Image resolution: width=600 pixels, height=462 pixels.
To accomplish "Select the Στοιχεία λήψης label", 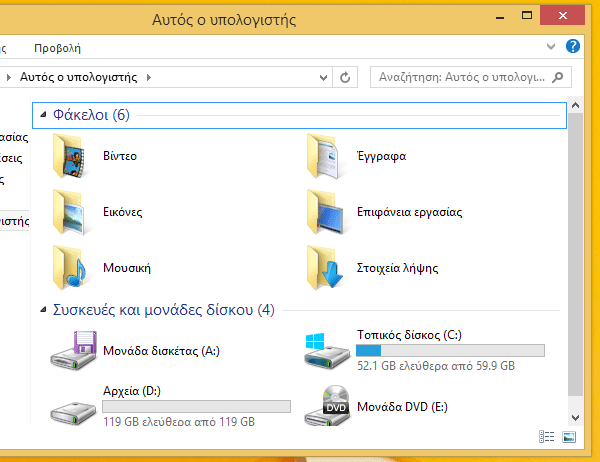I will coord(398,268).
